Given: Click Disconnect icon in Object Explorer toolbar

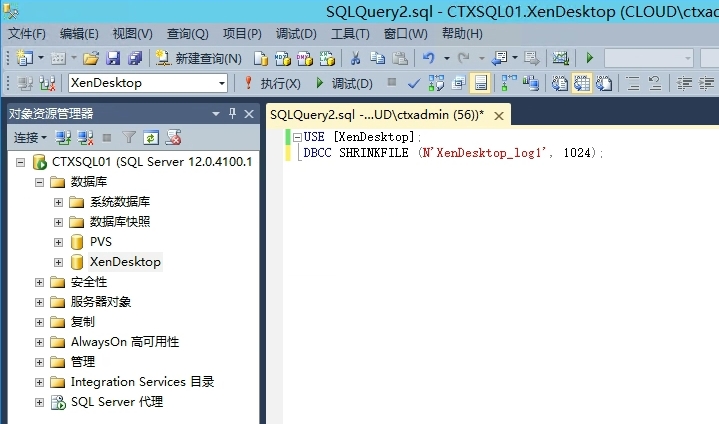Looking at the screenshot, I should (85, 137).
